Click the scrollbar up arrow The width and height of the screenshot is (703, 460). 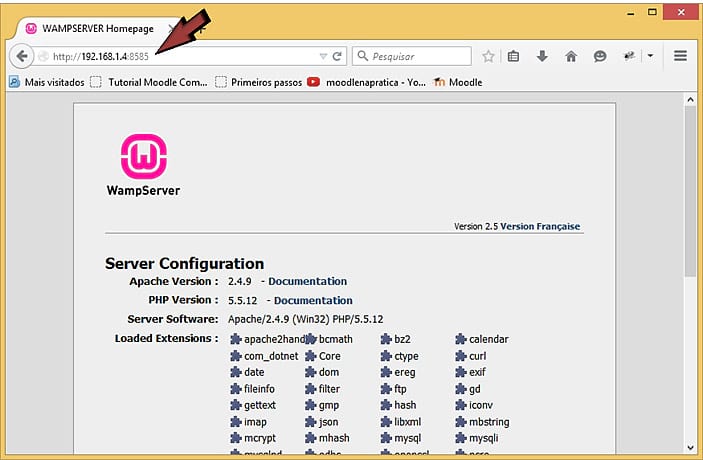[690, 100]
